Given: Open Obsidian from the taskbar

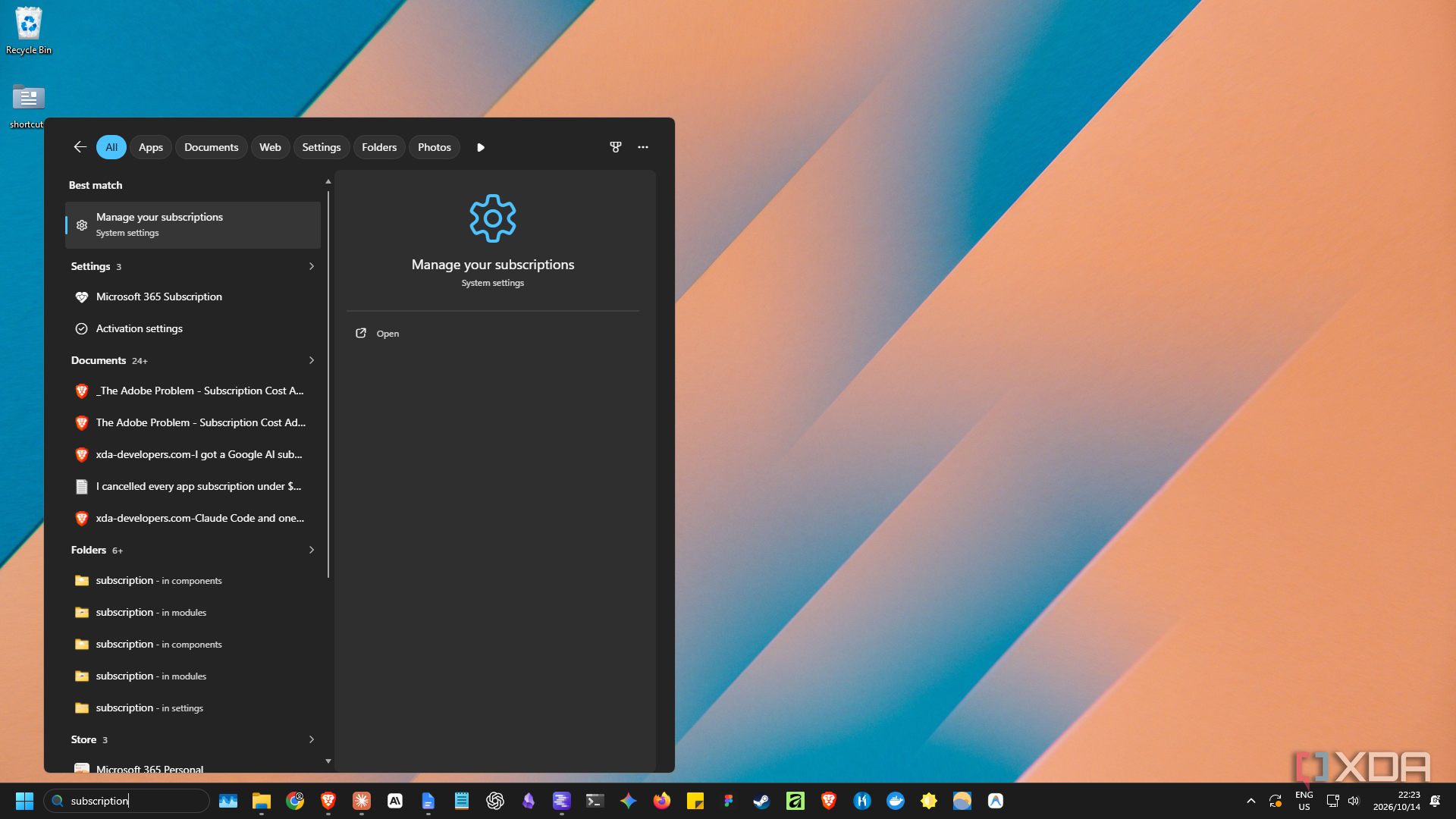Looking at the screenshot, I should point(529,801).
